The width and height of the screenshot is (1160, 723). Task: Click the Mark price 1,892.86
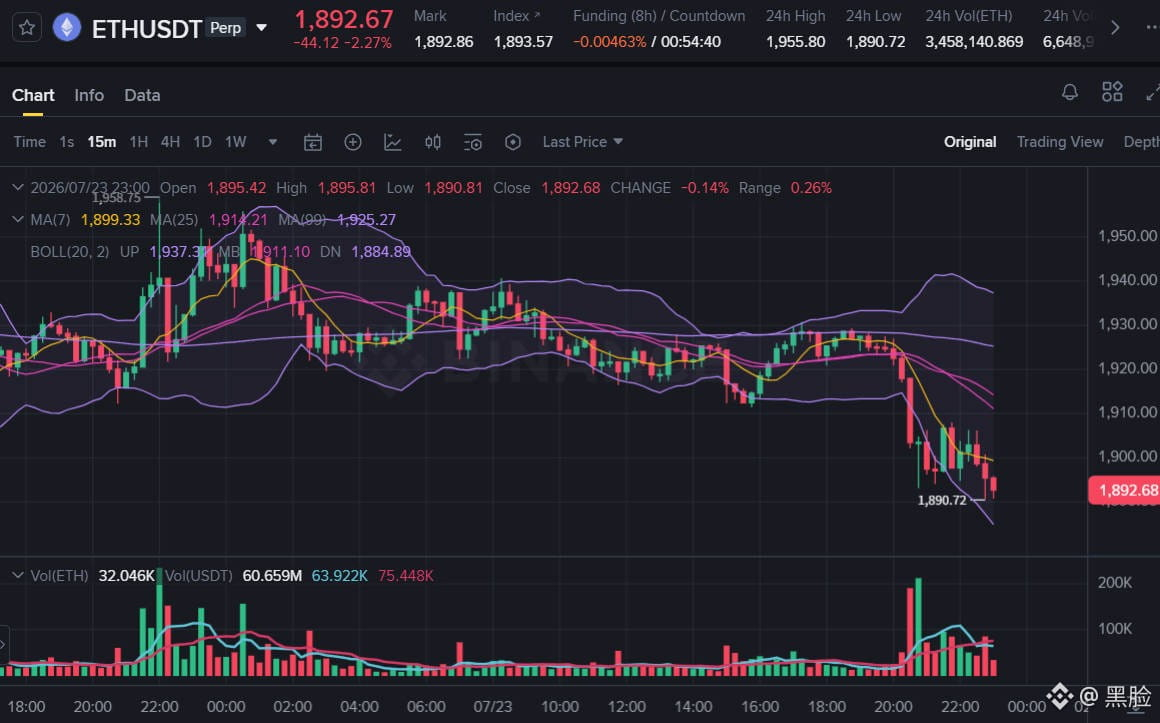pyautogui.click(x=444, y=42)
